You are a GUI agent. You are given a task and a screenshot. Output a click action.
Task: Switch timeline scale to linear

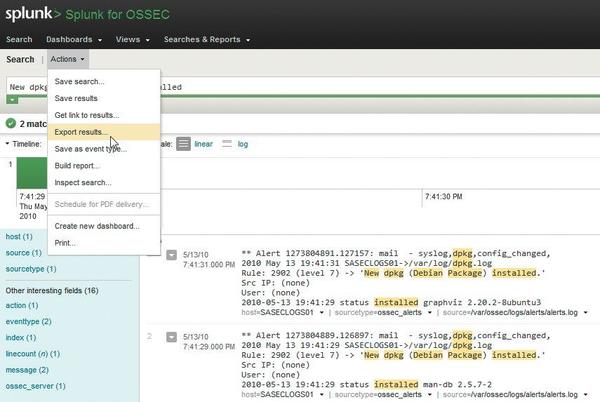click(203, 144)
